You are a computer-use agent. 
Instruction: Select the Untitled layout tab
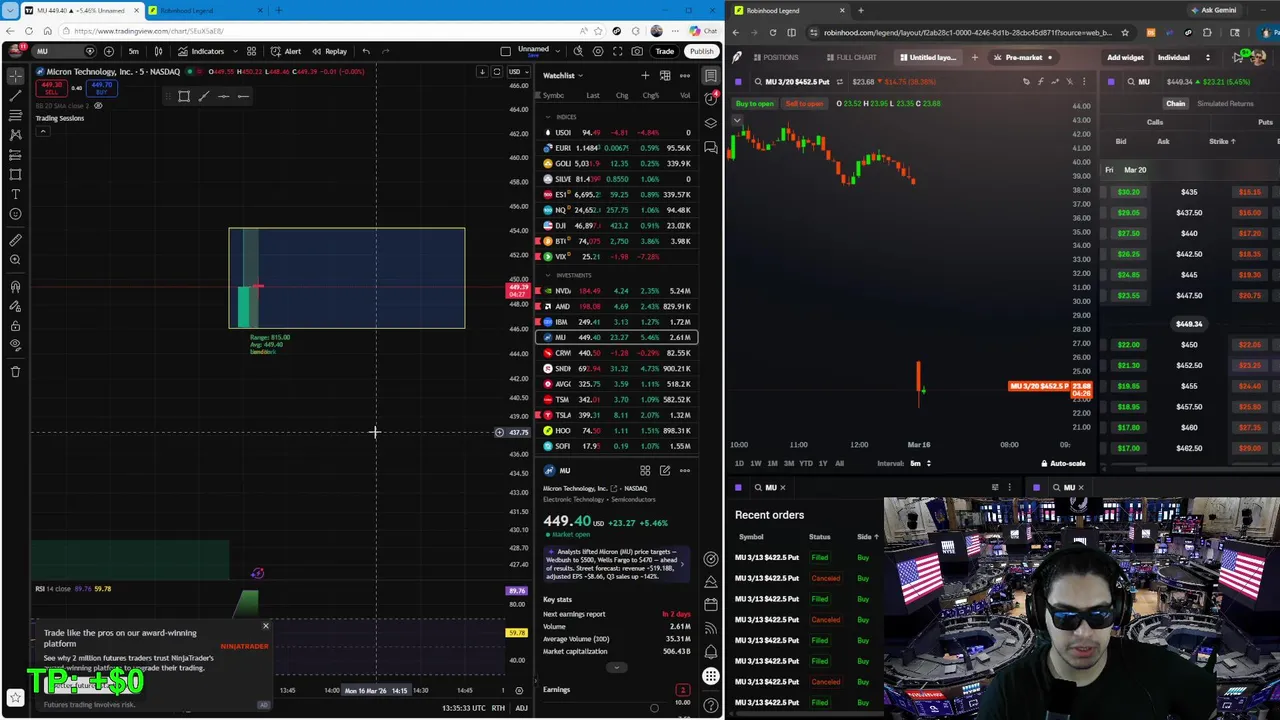[927, 58]
